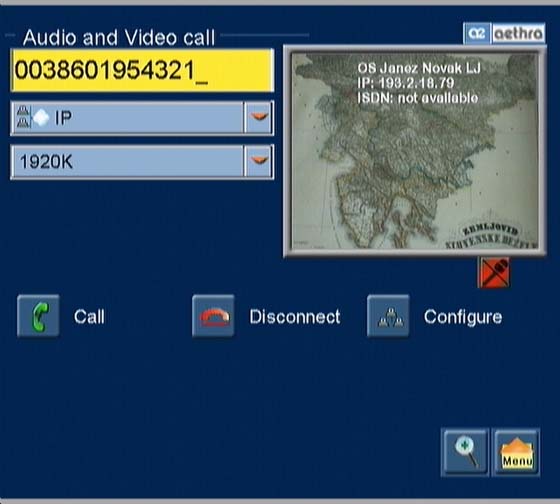
Task: Click the 'ISDN: not available' text
Action: click(418, 98)
